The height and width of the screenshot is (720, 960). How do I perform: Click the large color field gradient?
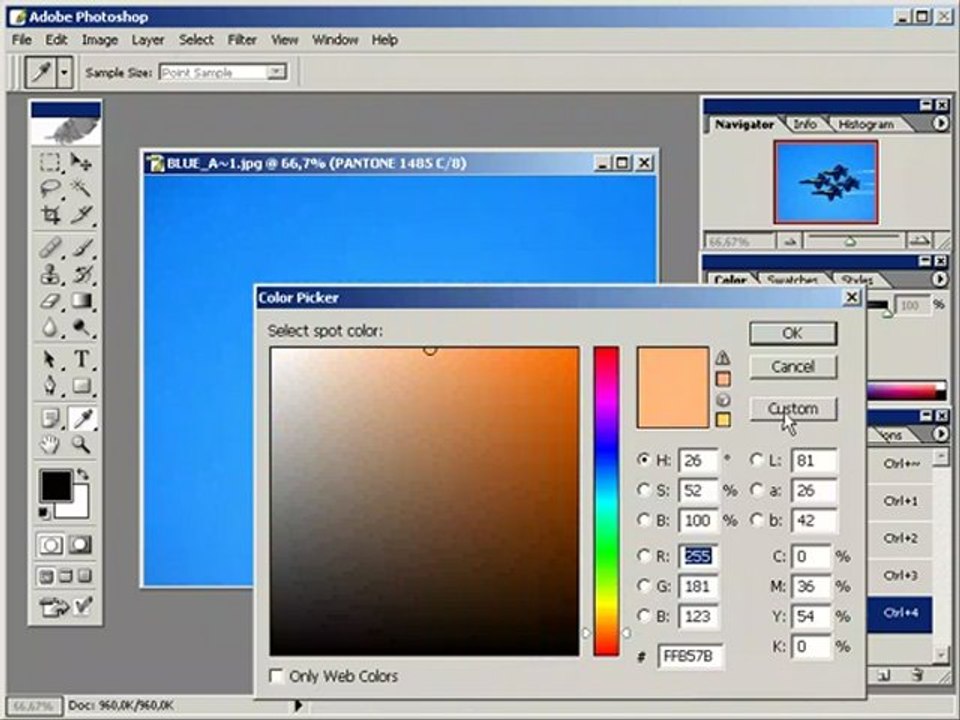click(424, 501)
